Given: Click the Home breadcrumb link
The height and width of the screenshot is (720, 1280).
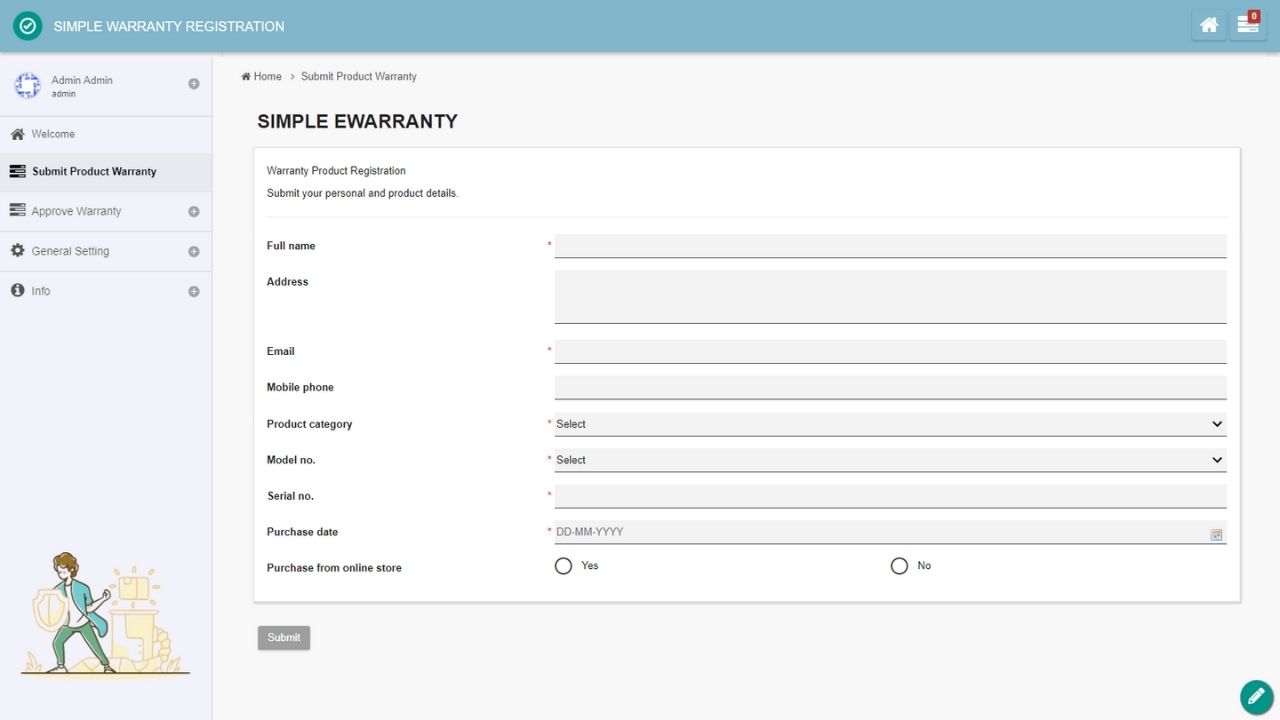Looking at the screenshot, I should point(267,76).
